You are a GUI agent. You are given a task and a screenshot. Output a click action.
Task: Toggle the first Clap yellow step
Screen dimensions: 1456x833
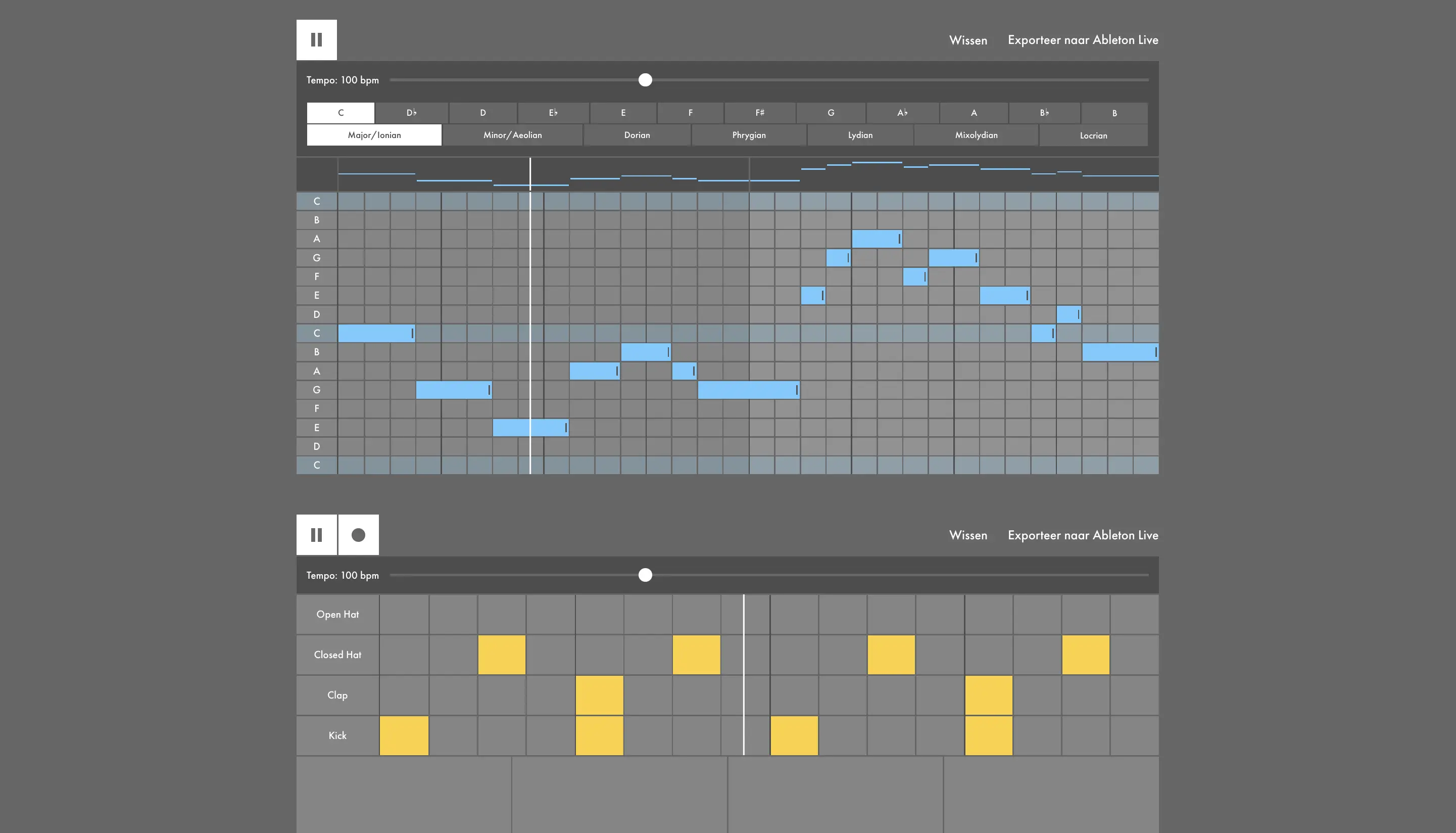[x=599, y=695]
